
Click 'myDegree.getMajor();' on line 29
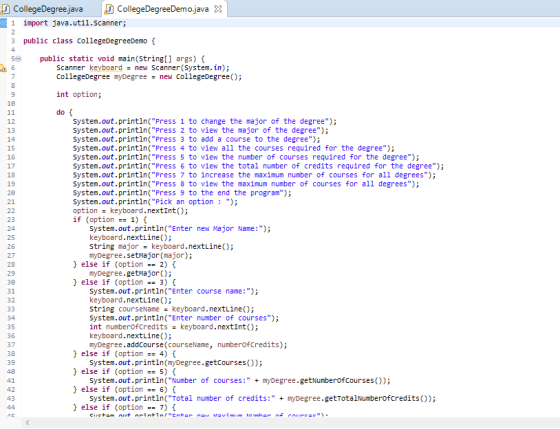pyautogui.click(x=130, y=273)
